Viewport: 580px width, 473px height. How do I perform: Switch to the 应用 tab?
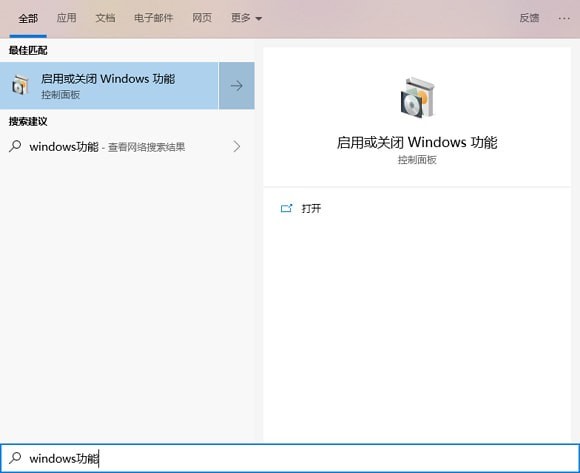coord(67,18)
